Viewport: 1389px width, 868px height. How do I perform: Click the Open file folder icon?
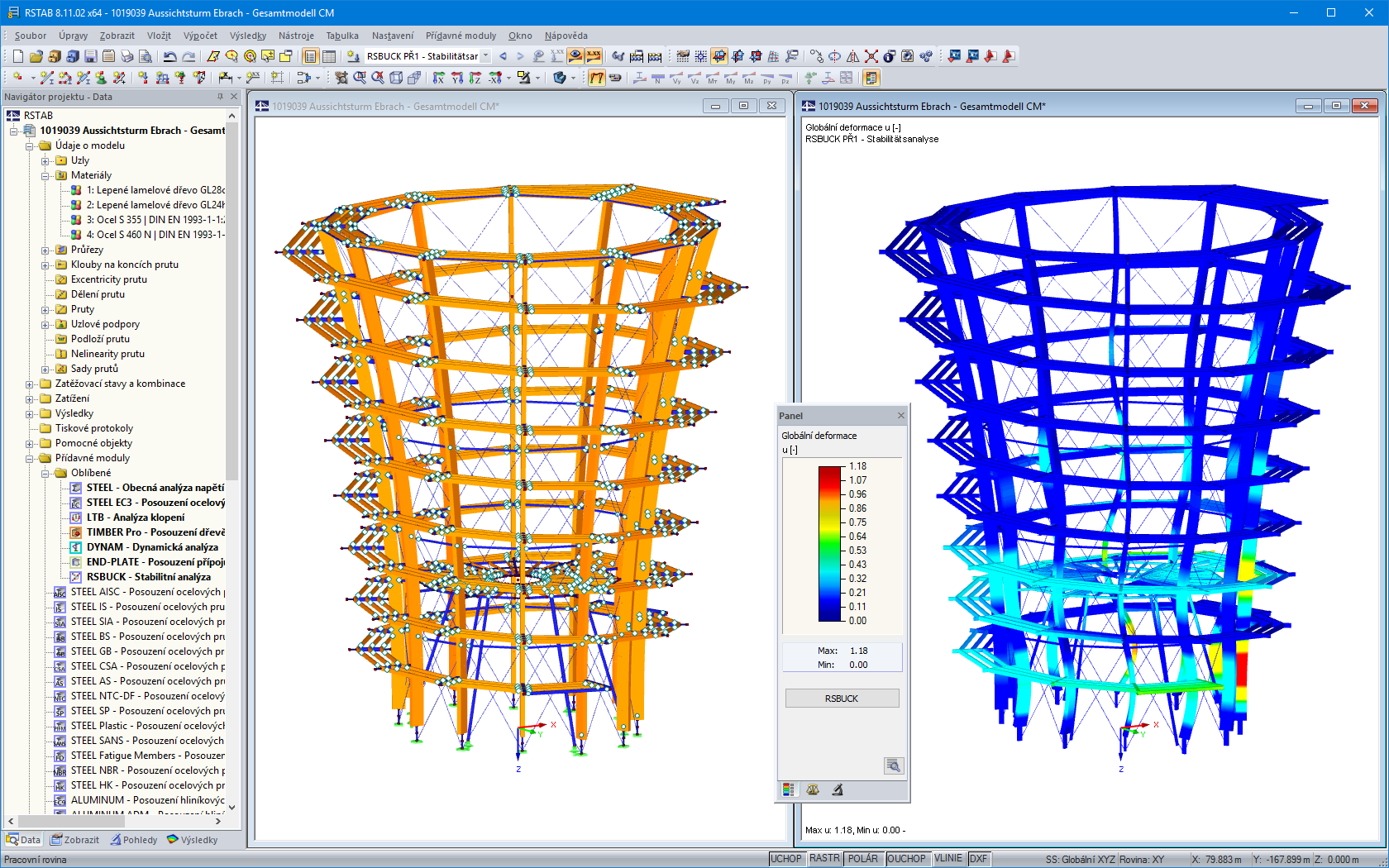(x=36, y=56)
